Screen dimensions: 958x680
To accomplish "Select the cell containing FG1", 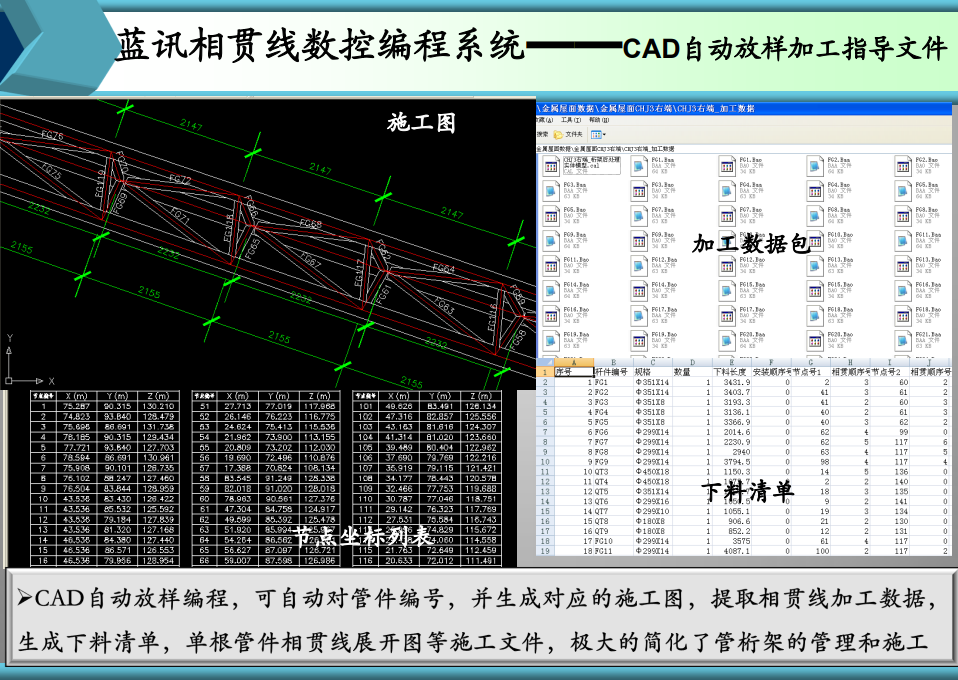I will (x=600, y=382).
